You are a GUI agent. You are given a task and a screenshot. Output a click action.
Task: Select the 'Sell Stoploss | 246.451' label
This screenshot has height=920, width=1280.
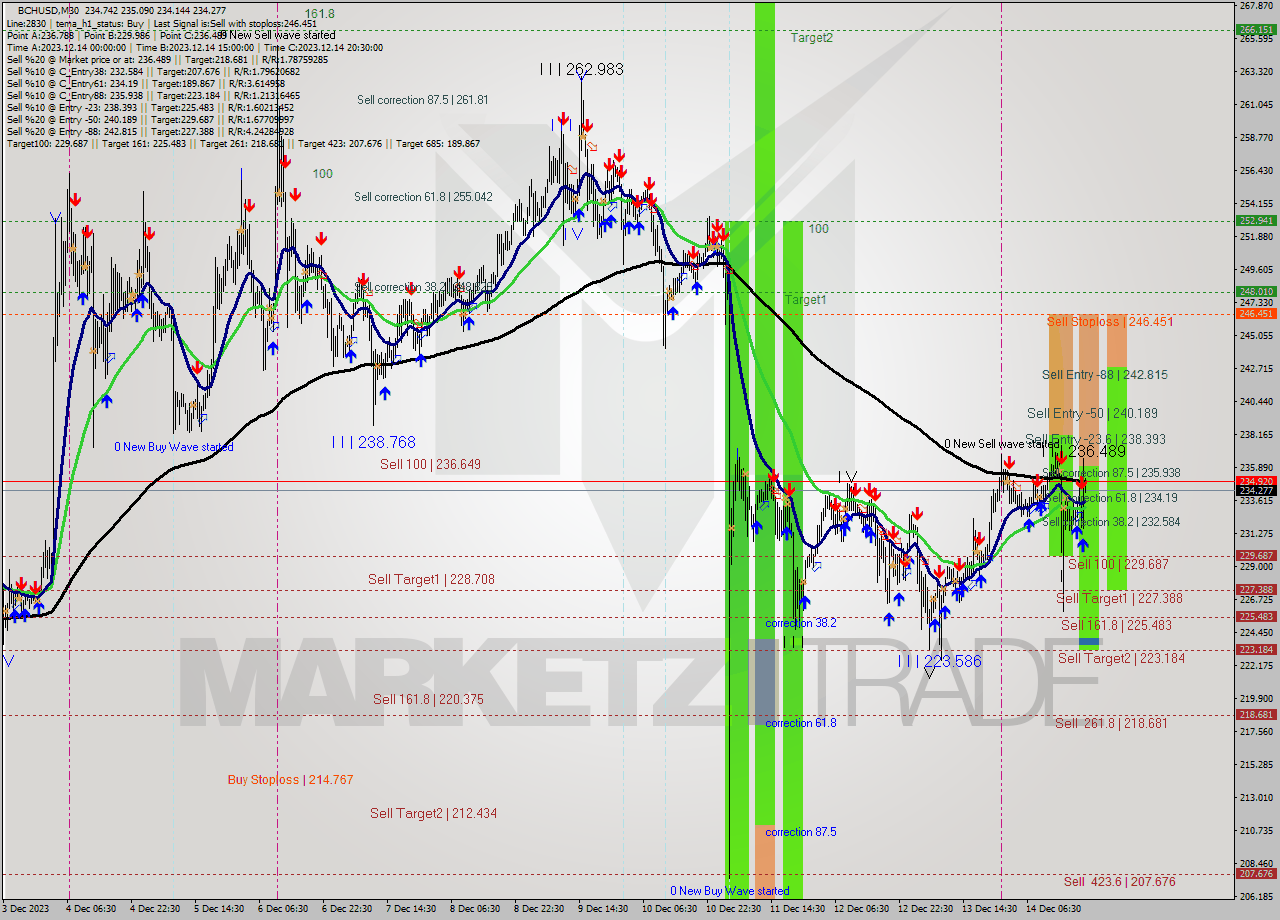pos(1110,322)
